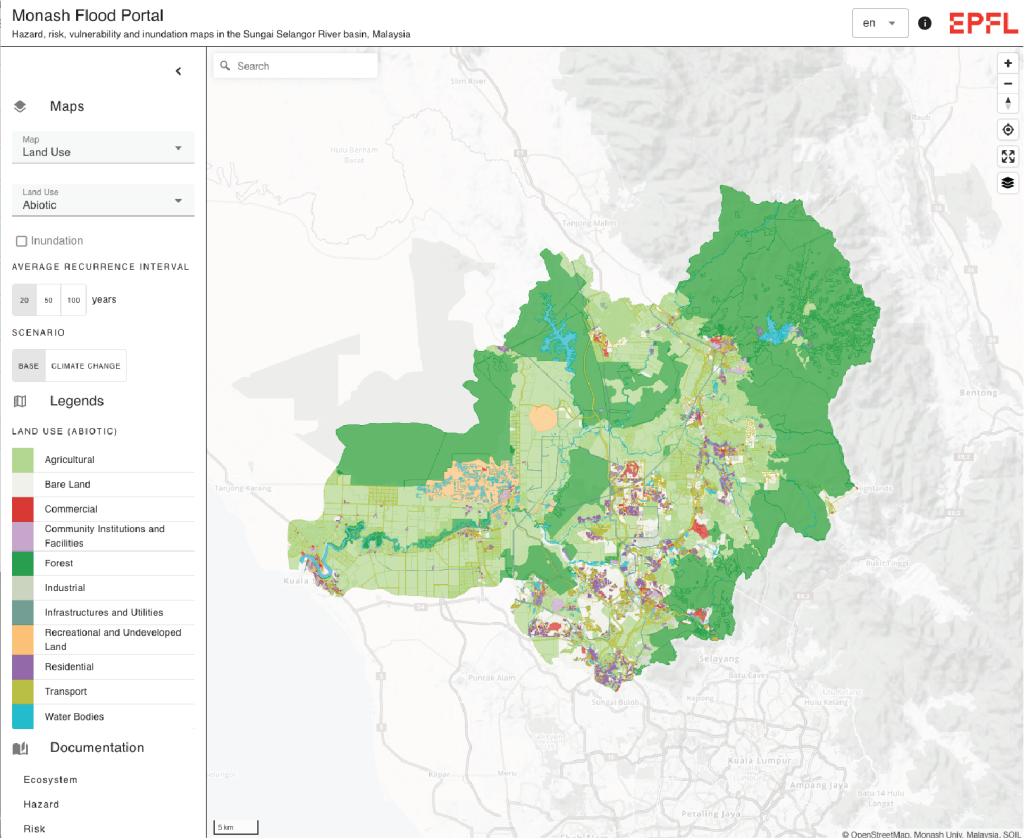Expand Land Use Abiotic dropdown
Screen dimensions: 1024x838
(102, 200)
